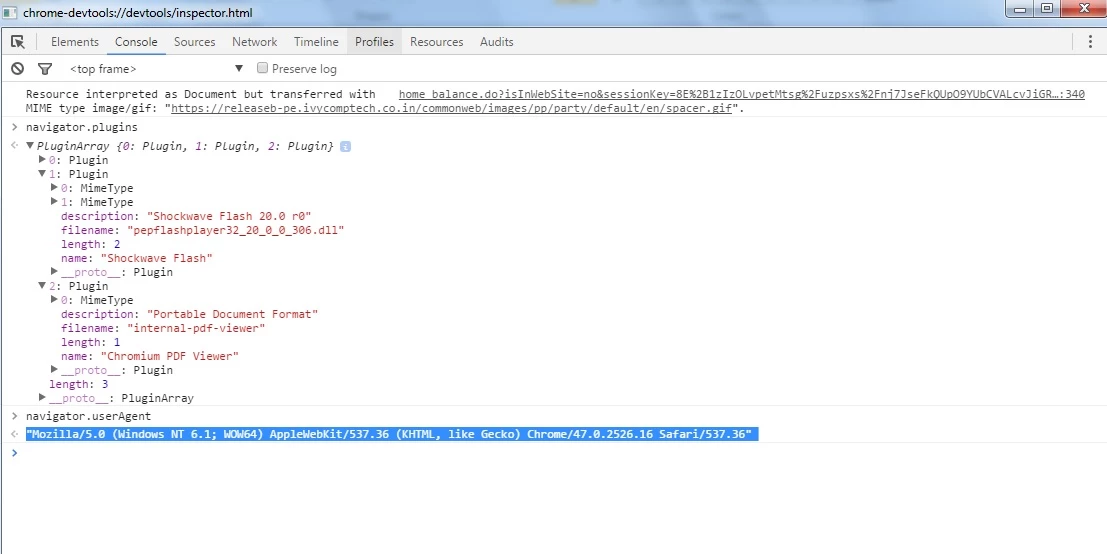Viewport: 1107px width, 554px height.
Task: Select the navigator.userAgent command line
Action: (88, 416)
